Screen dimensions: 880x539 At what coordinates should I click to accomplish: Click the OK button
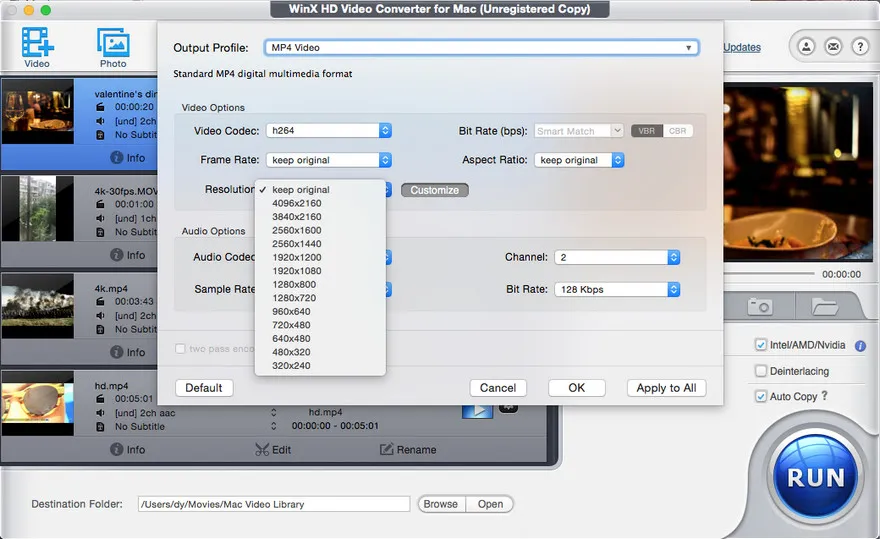click(576, 388)
